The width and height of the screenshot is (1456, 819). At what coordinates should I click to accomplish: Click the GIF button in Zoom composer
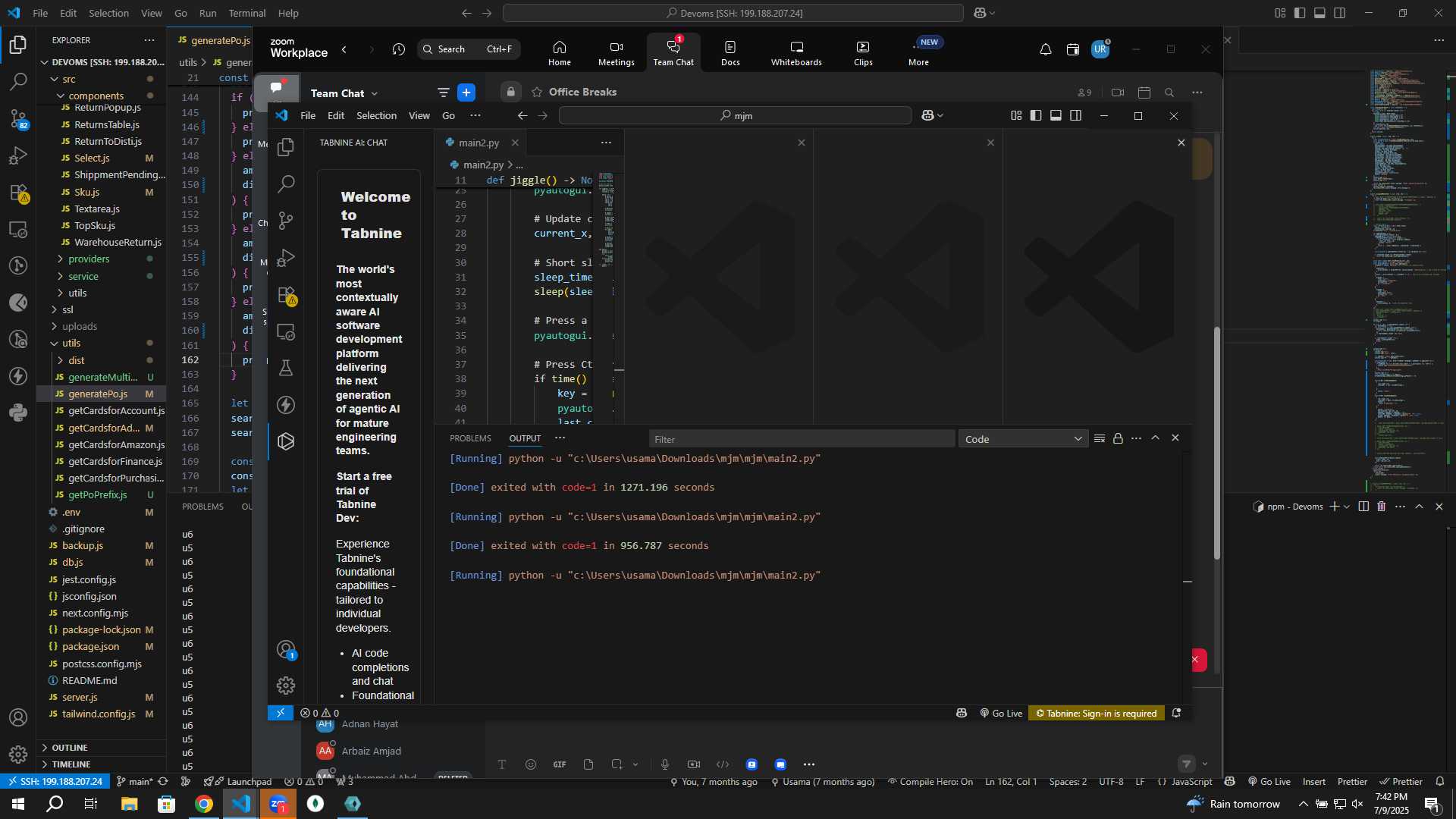[x=560, y=764]
